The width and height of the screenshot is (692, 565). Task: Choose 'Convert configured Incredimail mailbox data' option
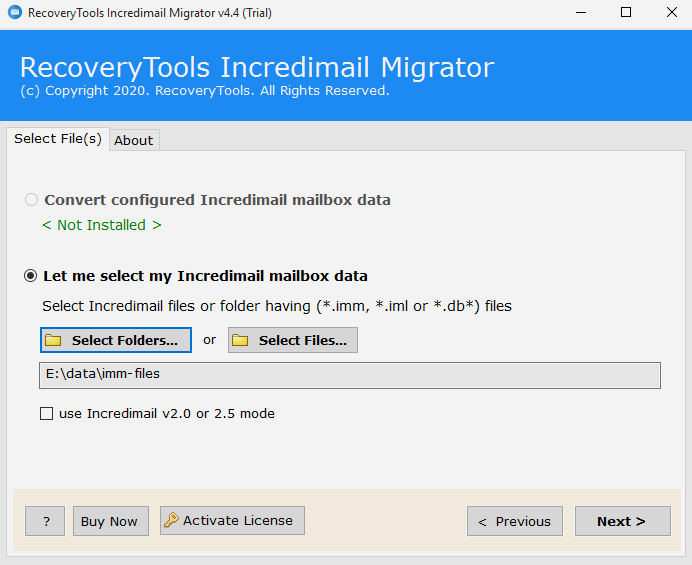[x=32, y=200]
